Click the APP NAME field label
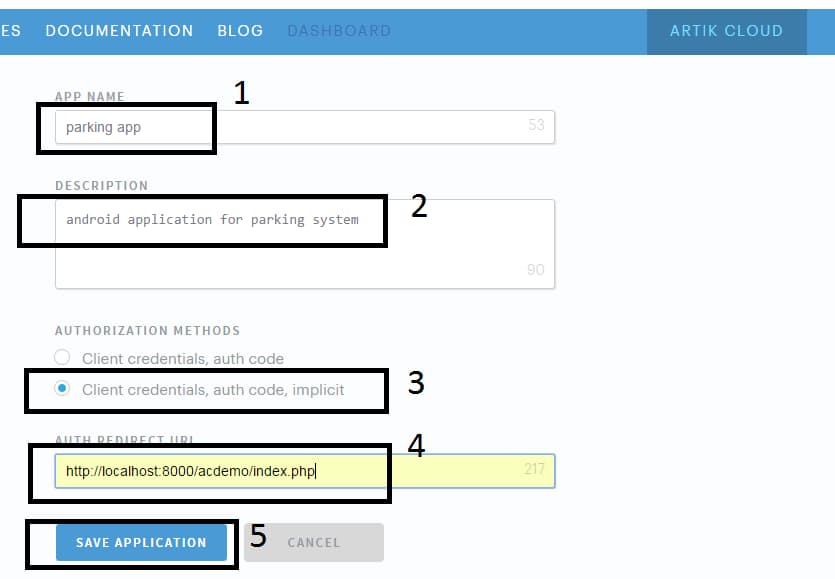 pyautogui.click(x=90, y=97)
